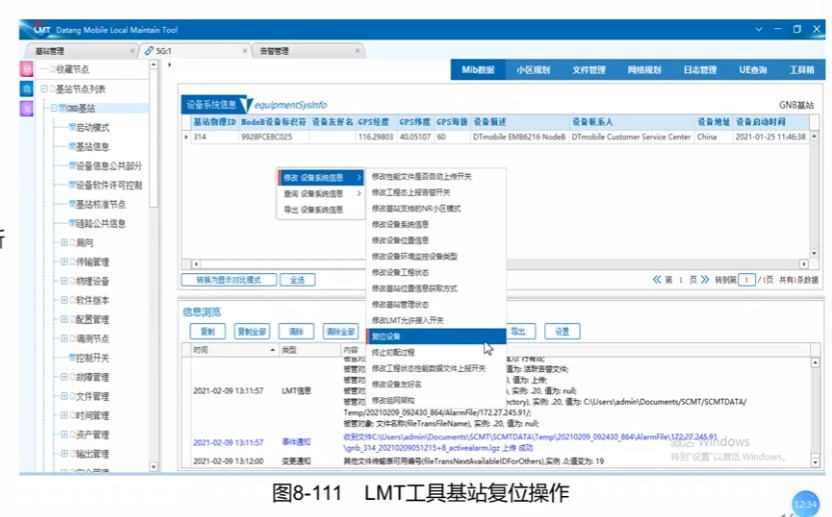Image resolution: width=832 pixels, height=517 pixels.
Task: Click the small arrow beside the tree panel
Action: point(170,65)
